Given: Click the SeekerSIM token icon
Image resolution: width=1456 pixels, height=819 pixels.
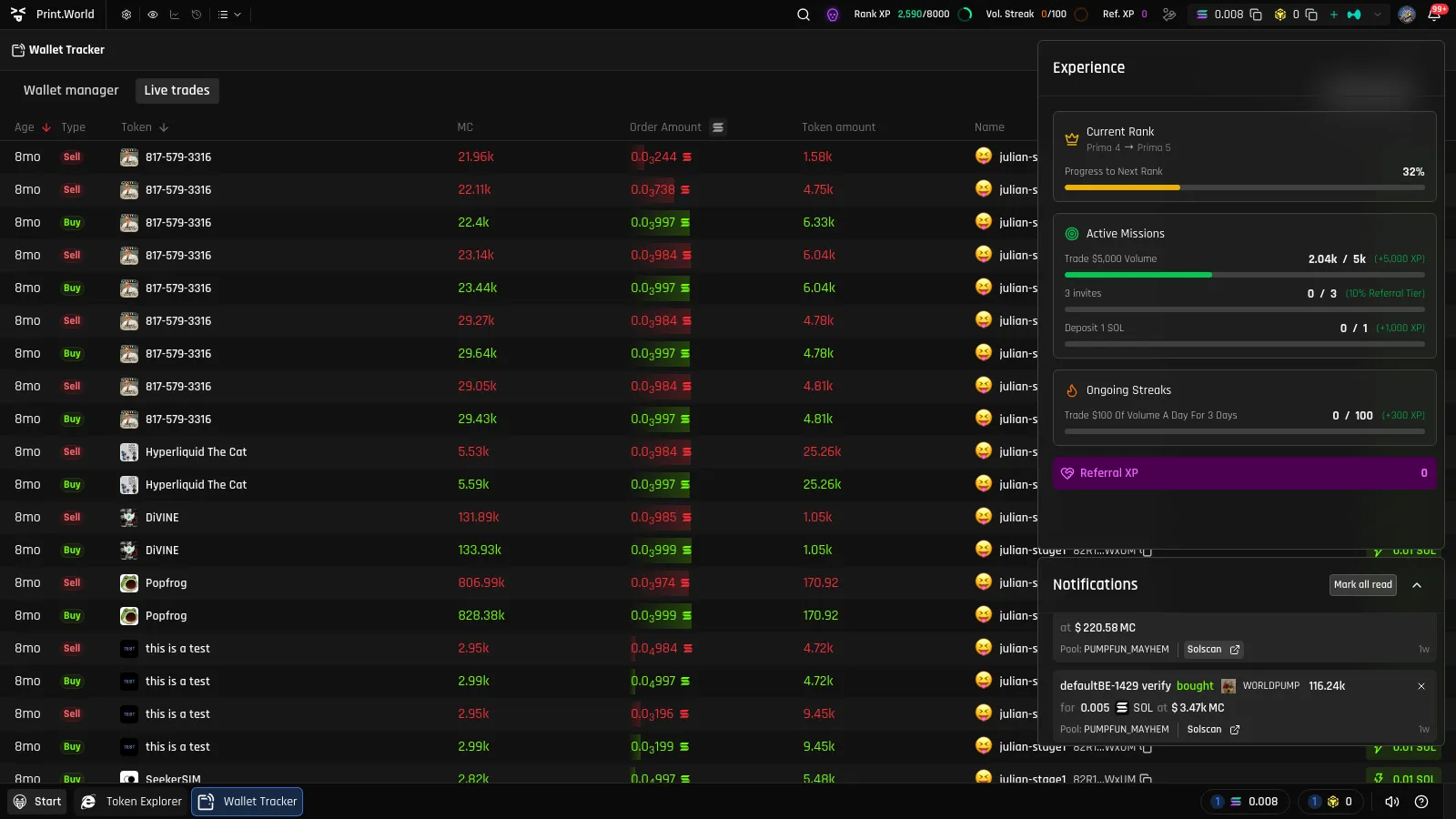Looking at the screenshot, I should click(129, 778).
